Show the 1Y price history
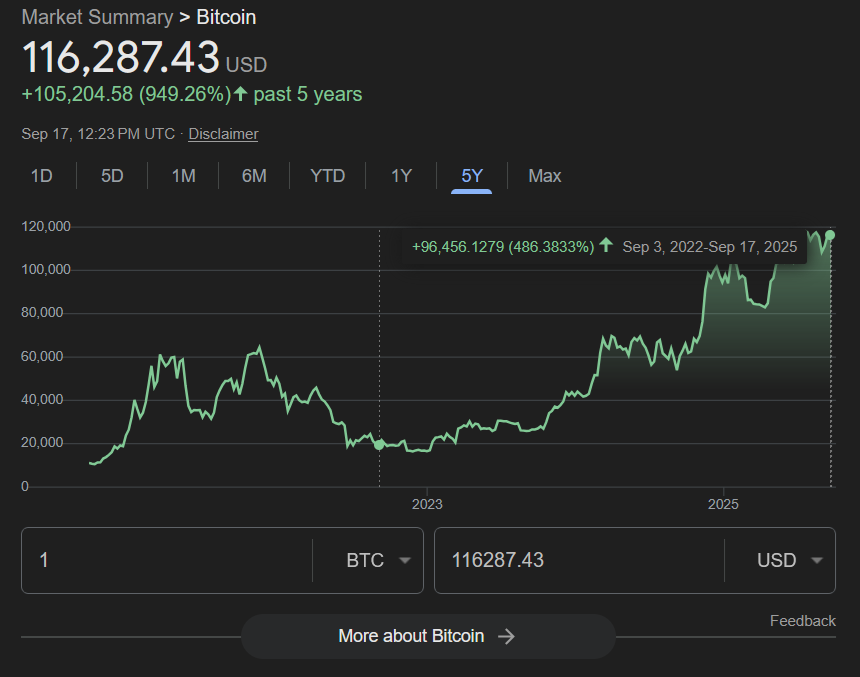 click(x=401, y=176)
